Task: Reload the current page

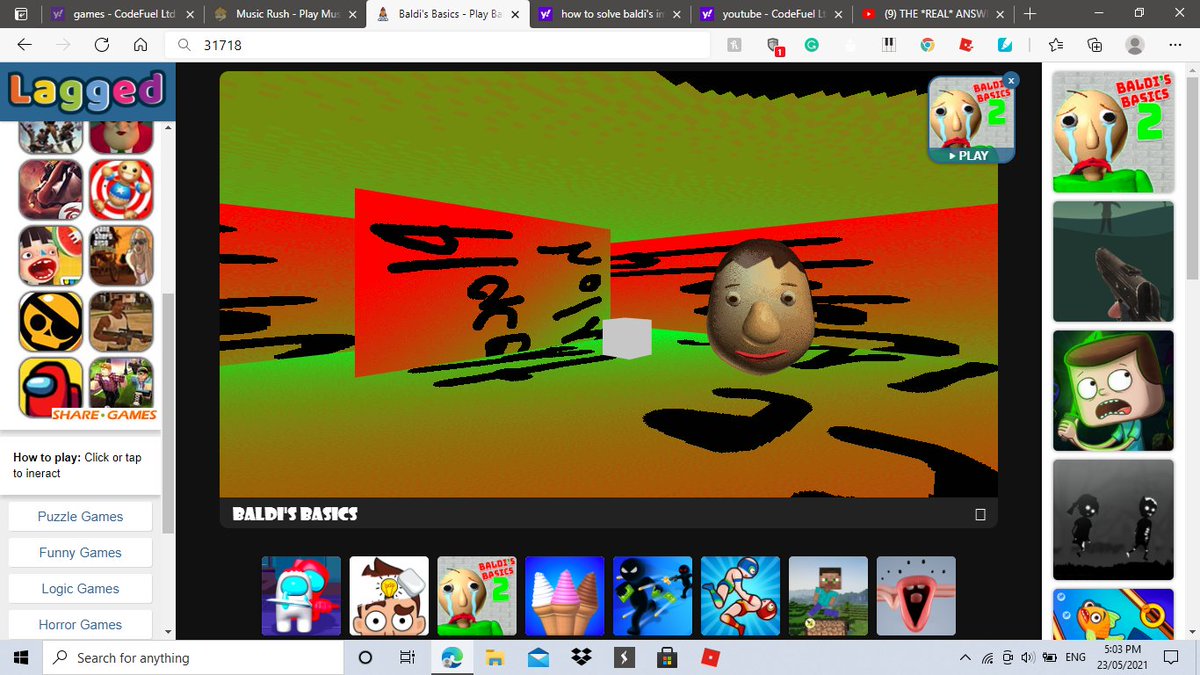Action: pos(102,45)
